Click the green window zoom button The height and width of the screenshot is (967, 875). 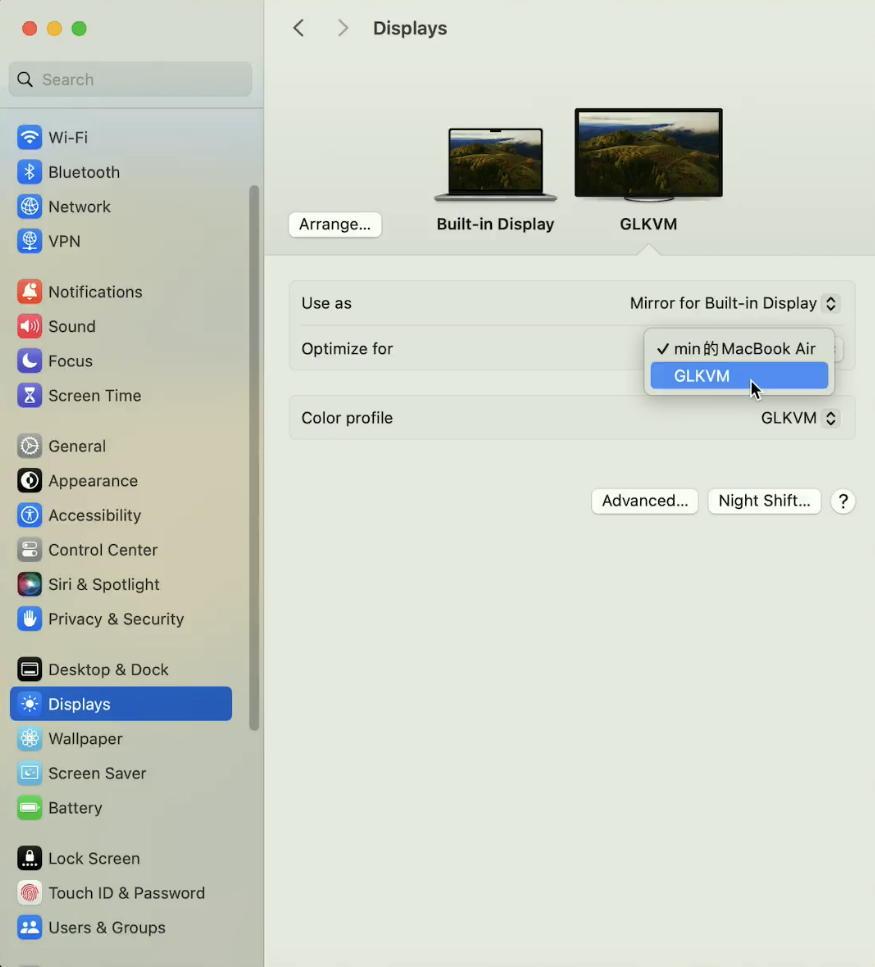tap(79, 28)
